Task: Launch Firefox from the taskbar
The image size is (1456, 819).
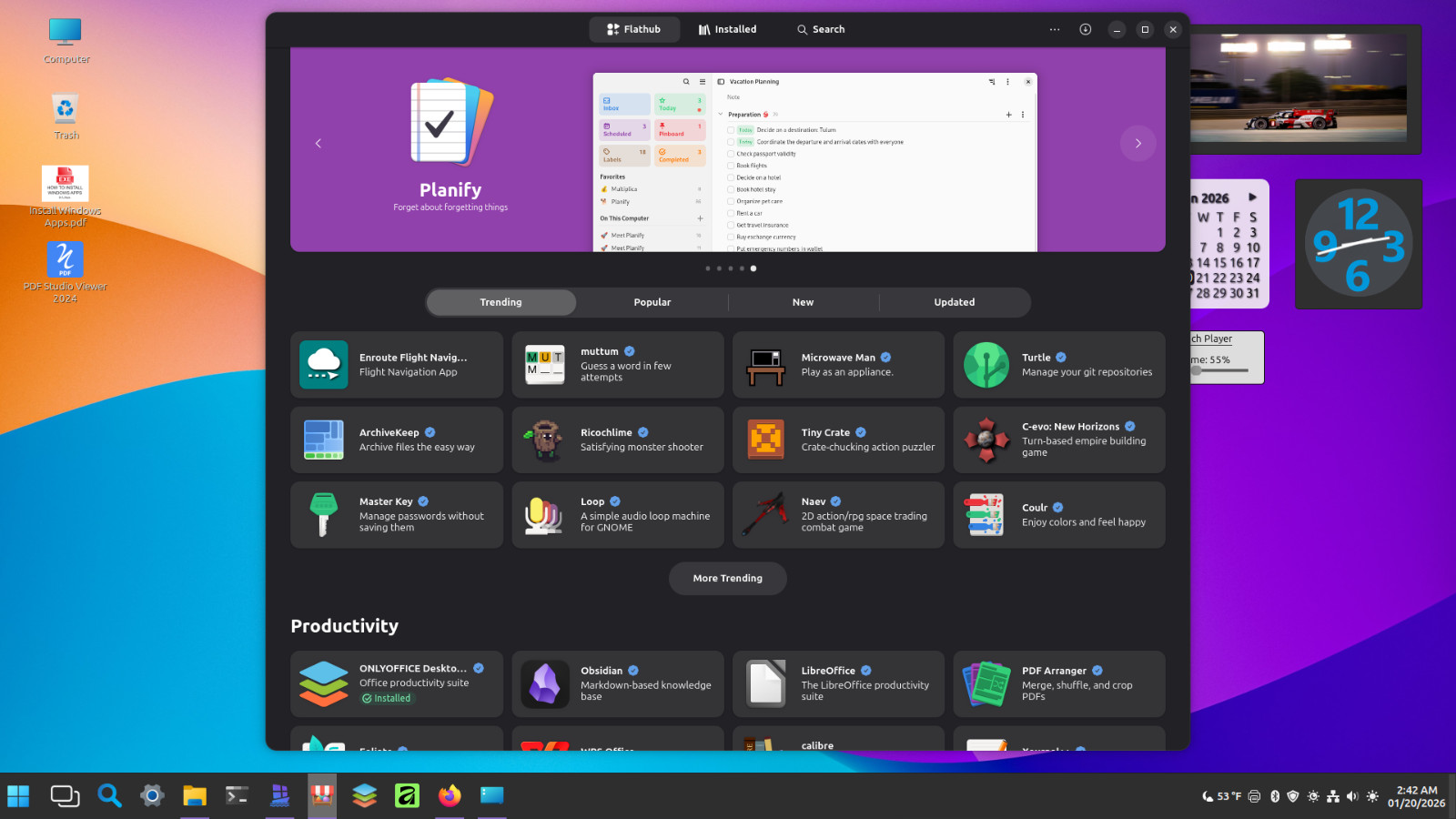Action: click(450, 796)
